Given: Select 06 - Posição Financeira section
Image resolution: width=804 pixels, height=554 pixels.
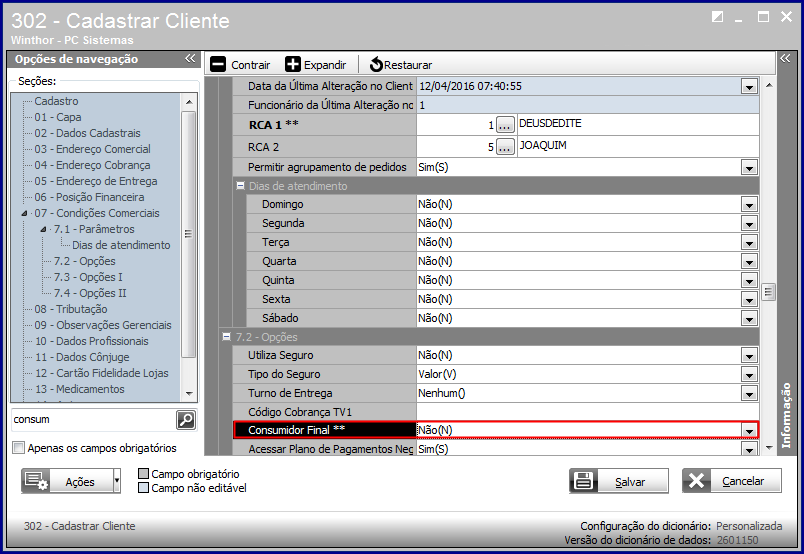Looking at the screenshot, I should tap(89, 197).
